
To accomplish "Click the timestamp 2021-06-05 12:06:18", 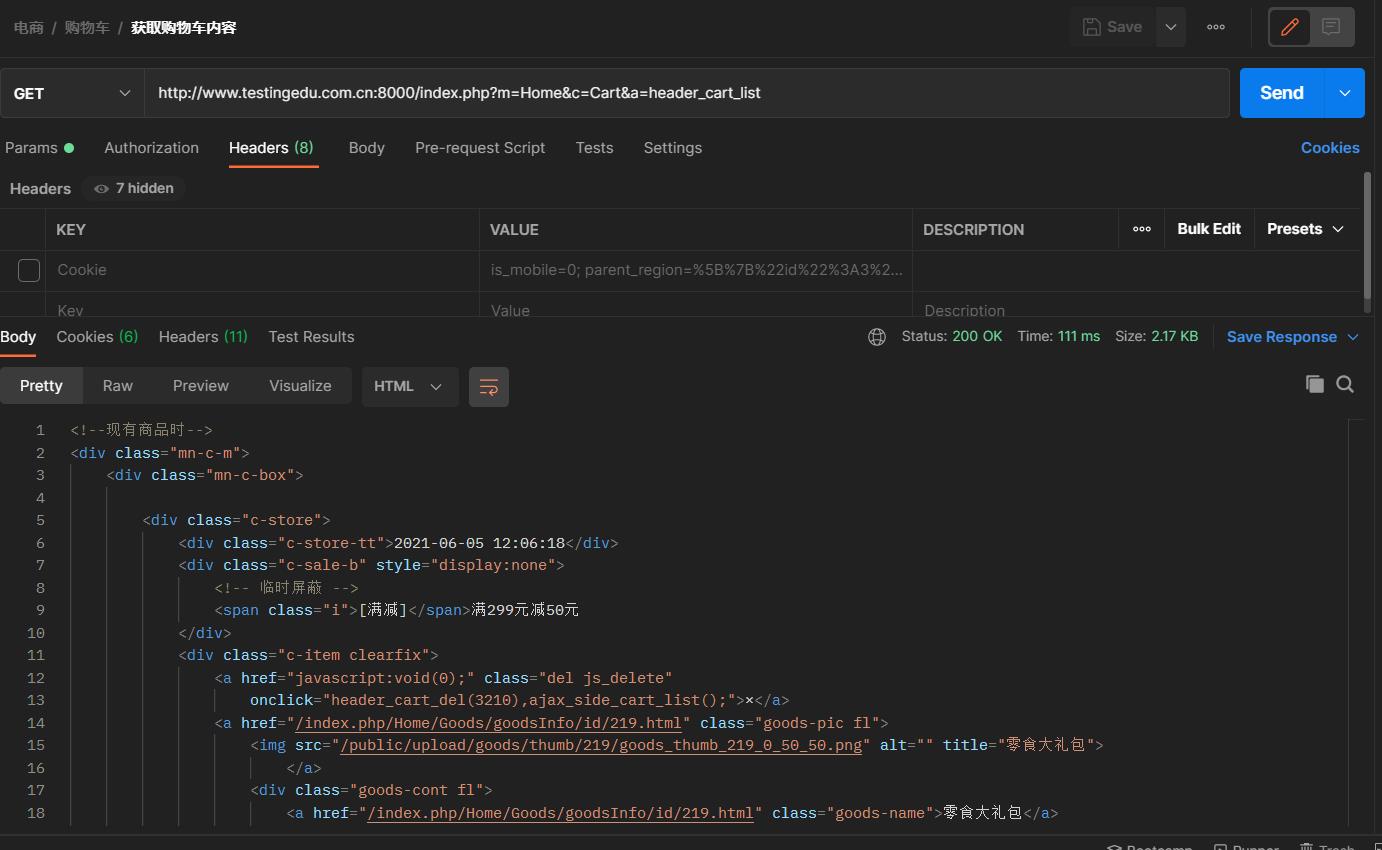I will (480, 543).
